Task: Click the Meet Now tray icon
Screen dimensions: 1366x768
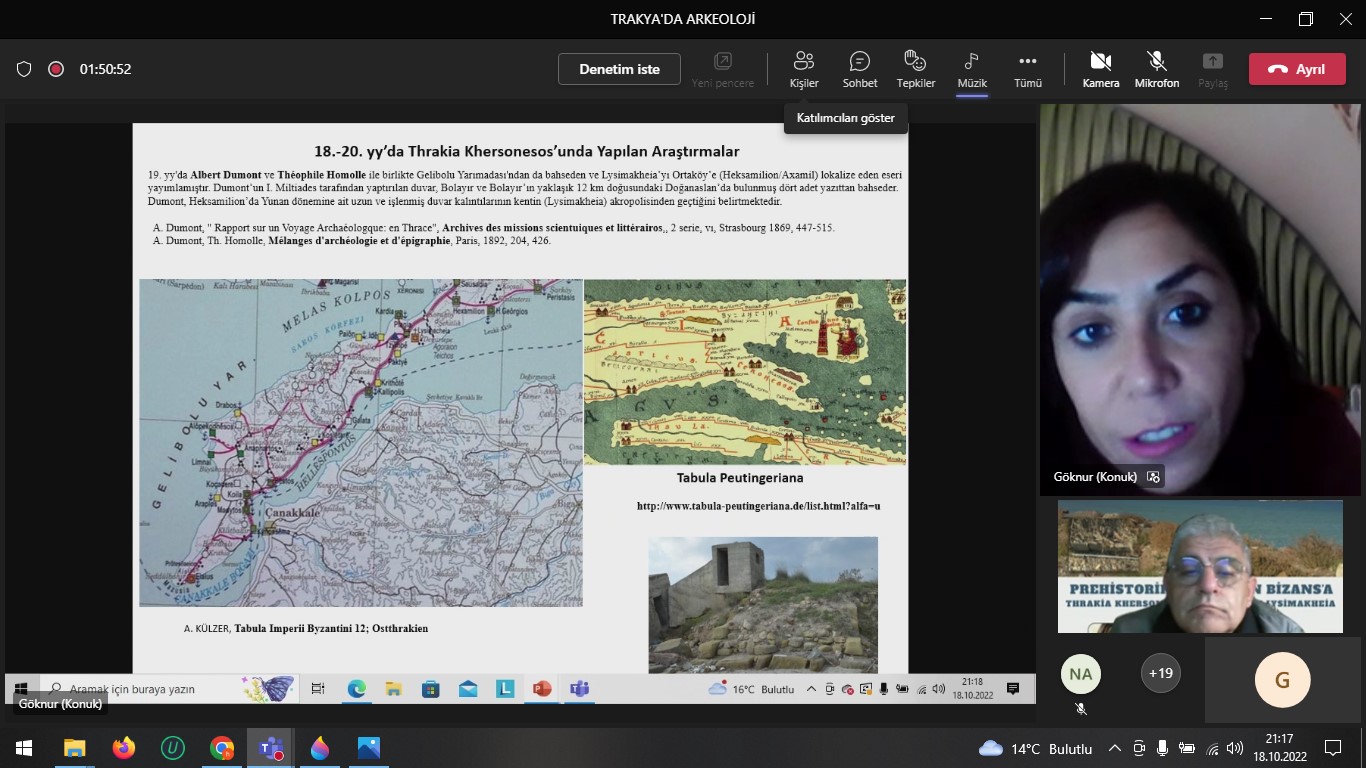Action: [x=1139, y=748]
